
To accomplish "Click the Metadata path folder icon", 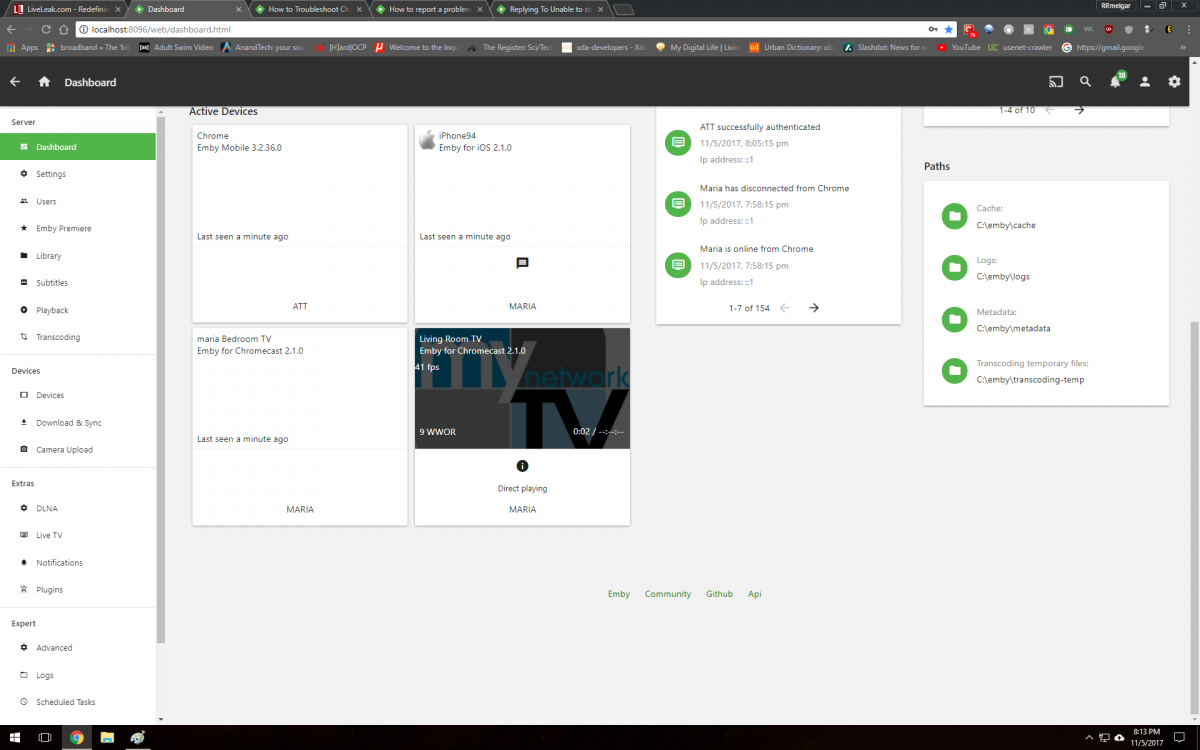I will pos(954,320).
